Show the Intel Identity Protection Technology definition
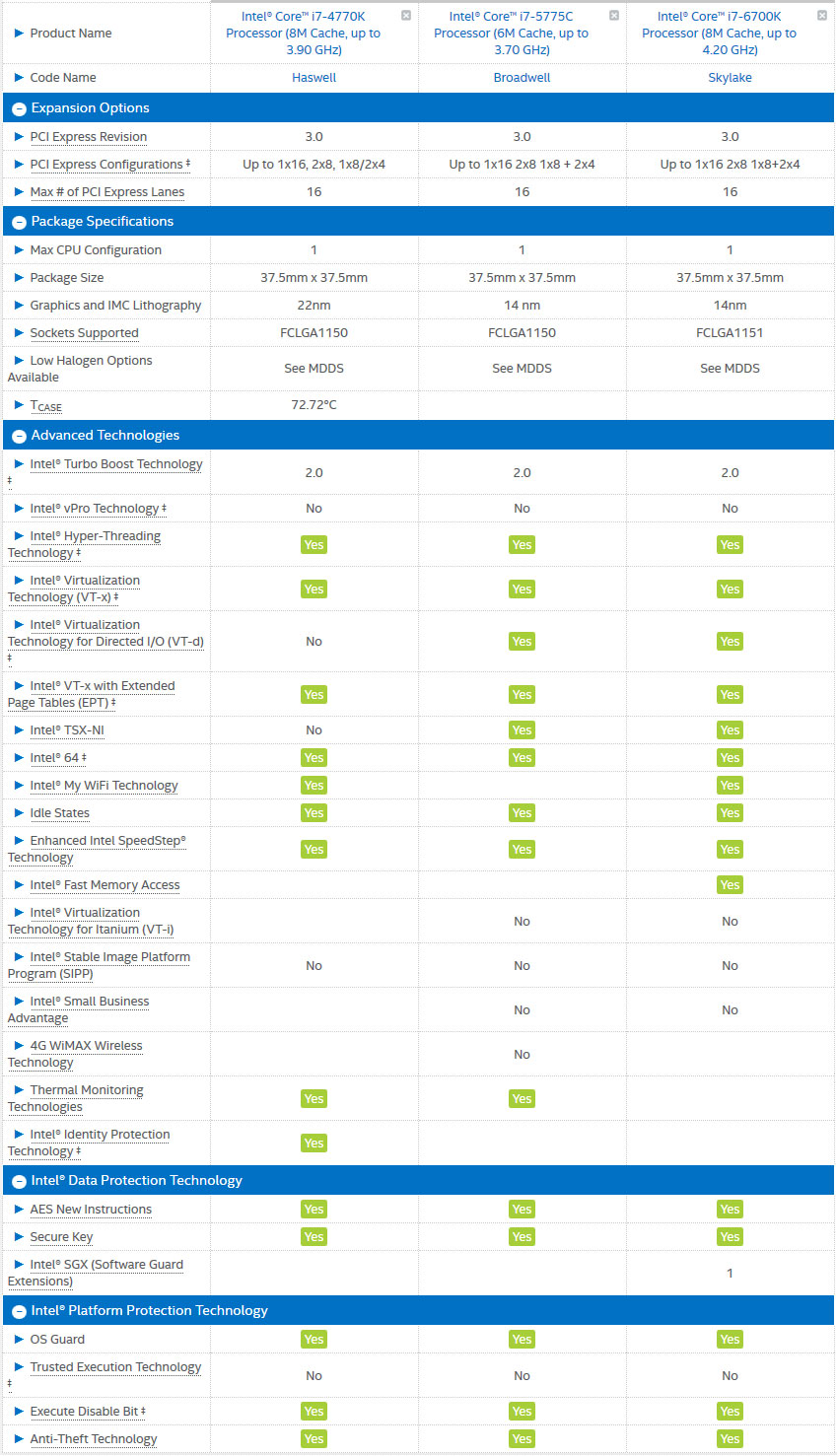837x1456 pixels. (89, 1143)
